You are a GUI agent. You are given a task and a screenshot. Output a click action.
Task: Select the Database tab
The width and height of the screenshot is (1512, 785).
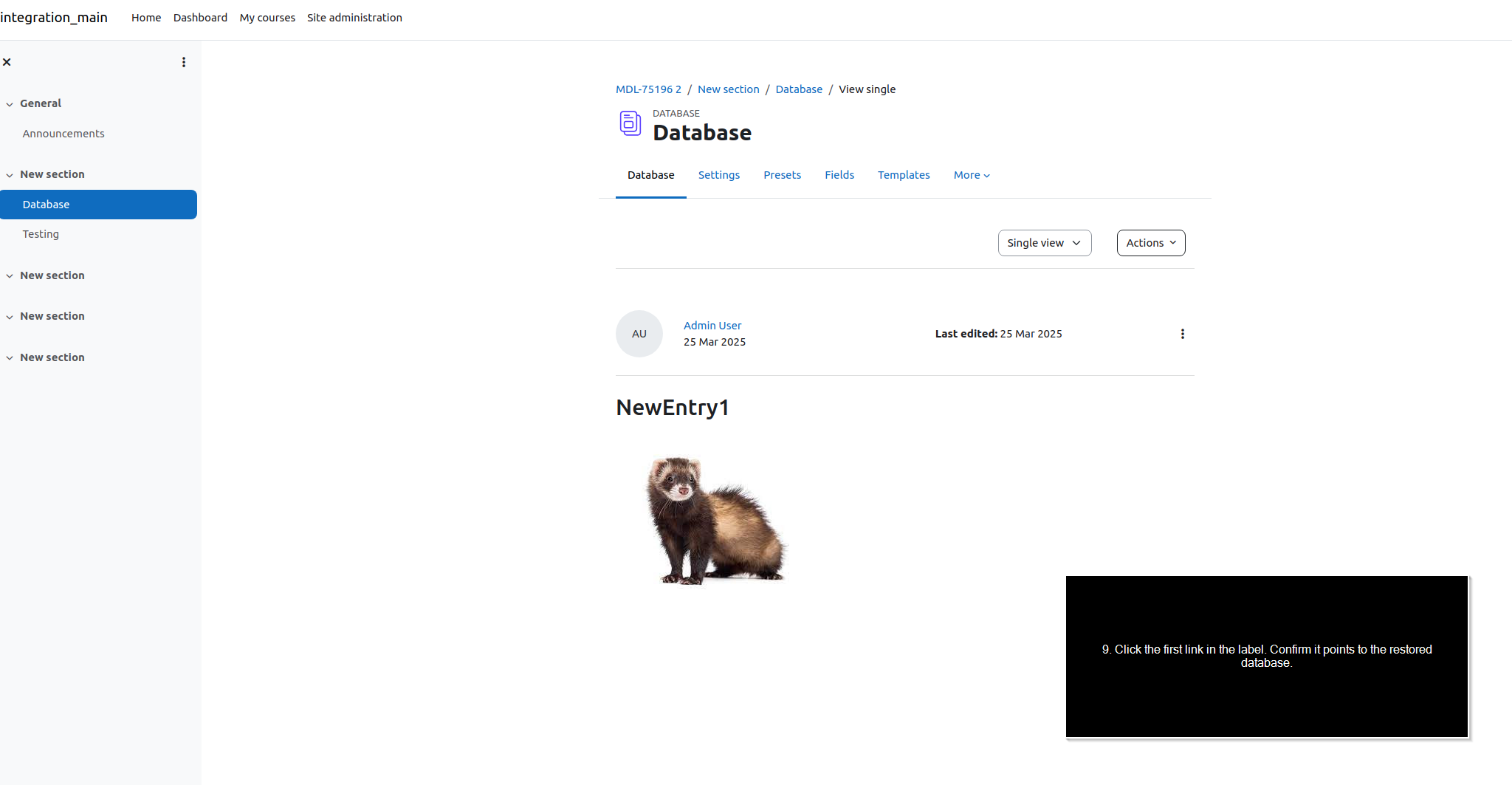651,175
